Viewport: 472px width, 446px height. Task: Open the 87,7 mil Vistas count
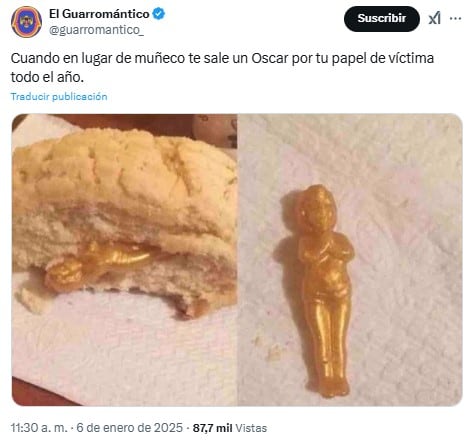tap(230, 428)
